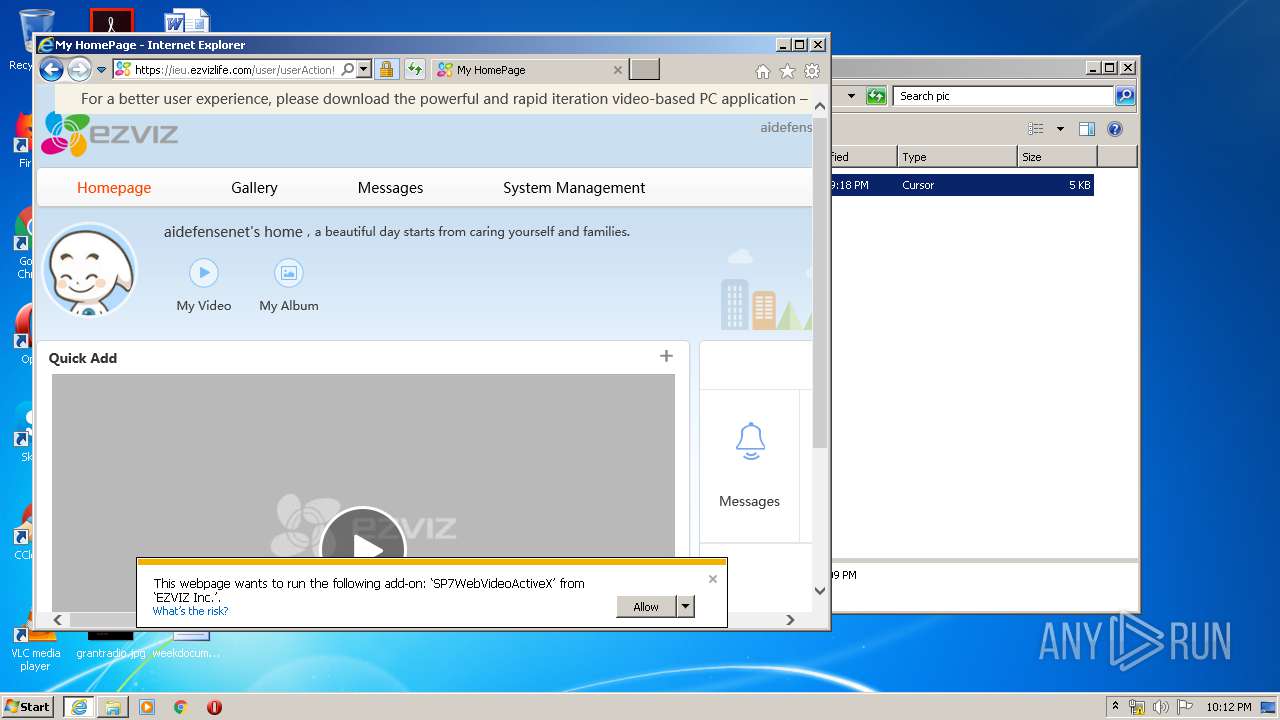Click the Search pic field in Explorer

(x=1003, y=96)
